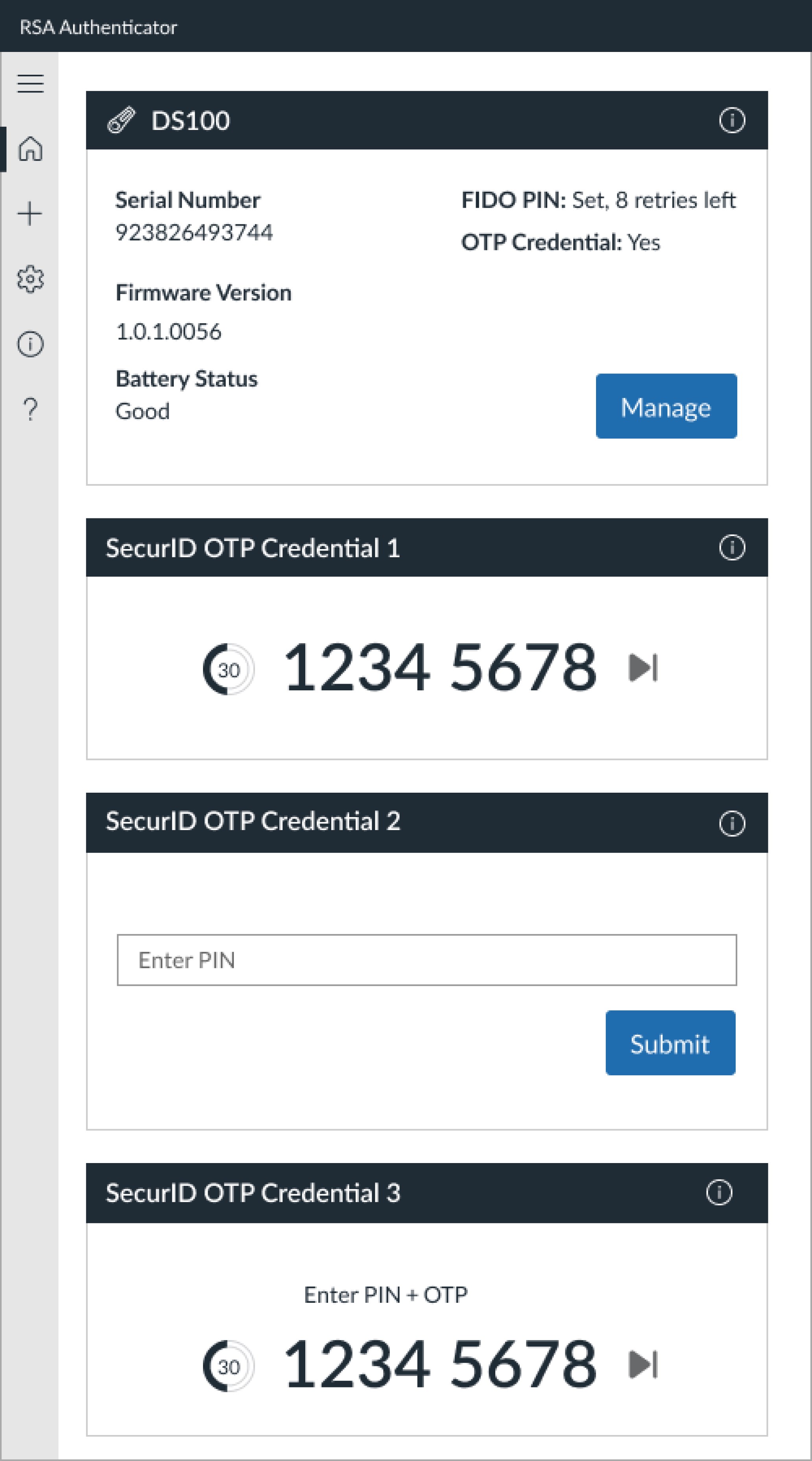This screenshot has width=812, height=1461.
Task: Click the plus icon to add a credential
Action: click(x=30, y=214)
